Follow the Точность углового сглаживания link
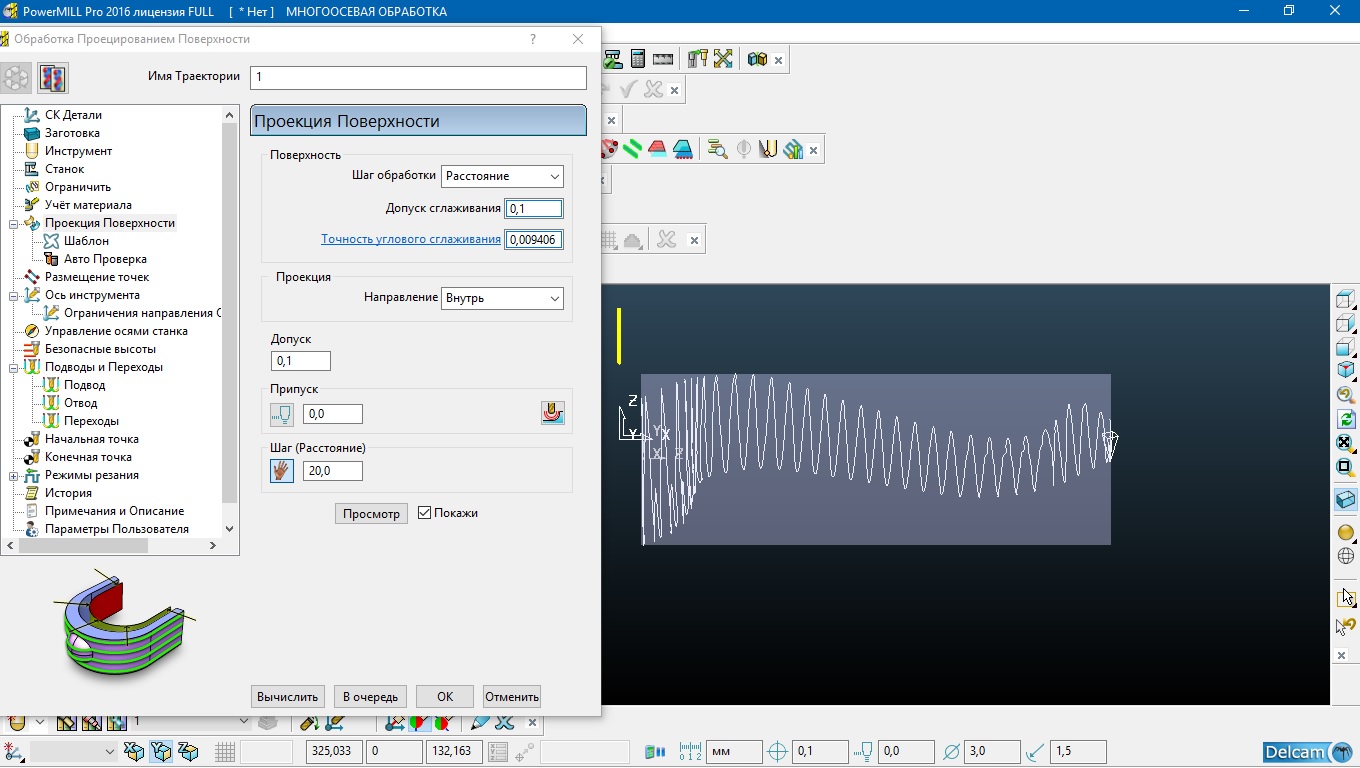Image resolution: width=1360 pixels, height=768 pixels. (410, 239)
